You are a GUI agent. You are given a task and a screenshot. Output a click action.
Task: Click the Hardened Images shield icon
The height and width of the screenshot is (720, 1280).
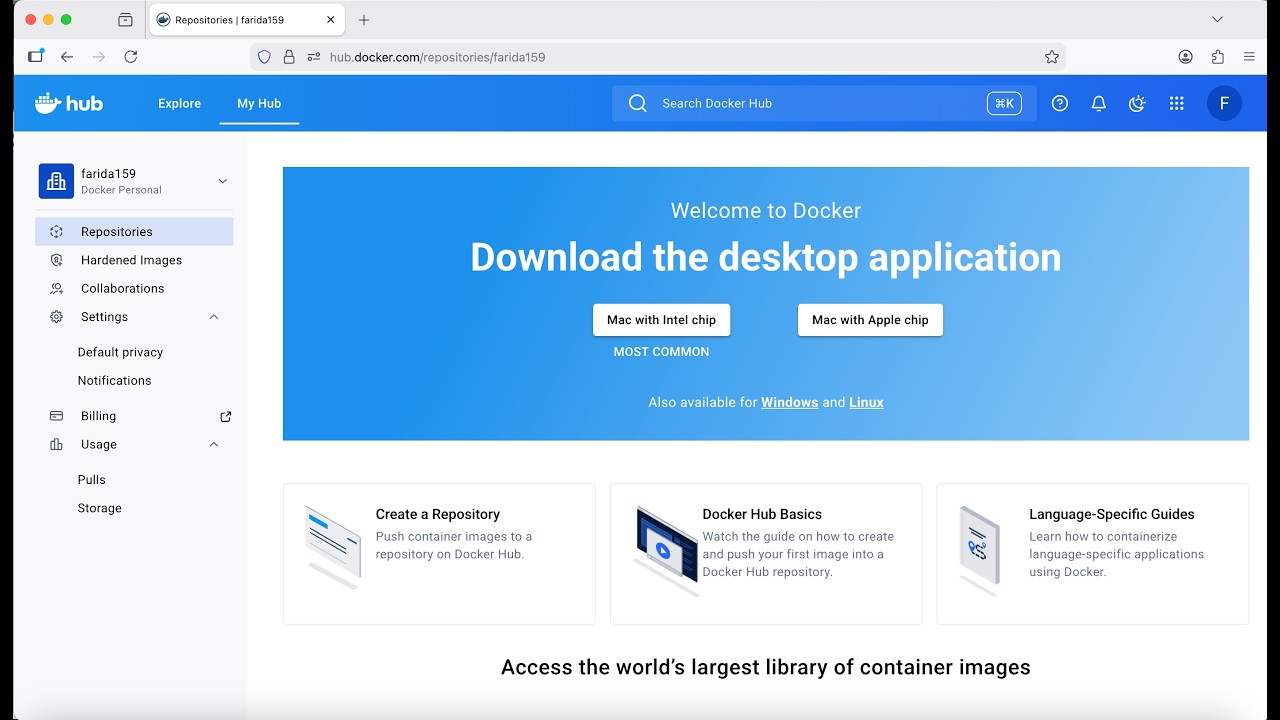pos(57,260)
